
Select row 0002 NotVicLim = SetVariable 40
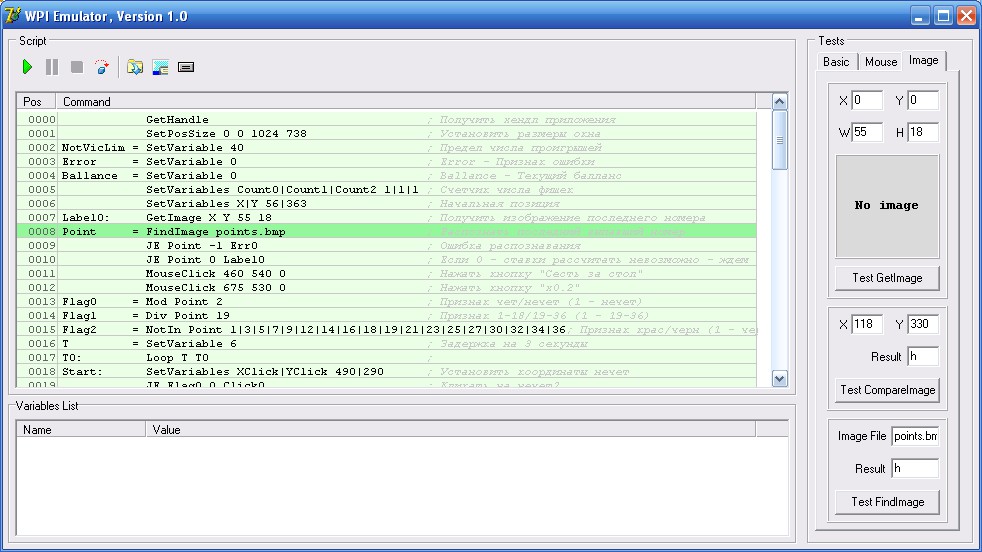[386, 148]
